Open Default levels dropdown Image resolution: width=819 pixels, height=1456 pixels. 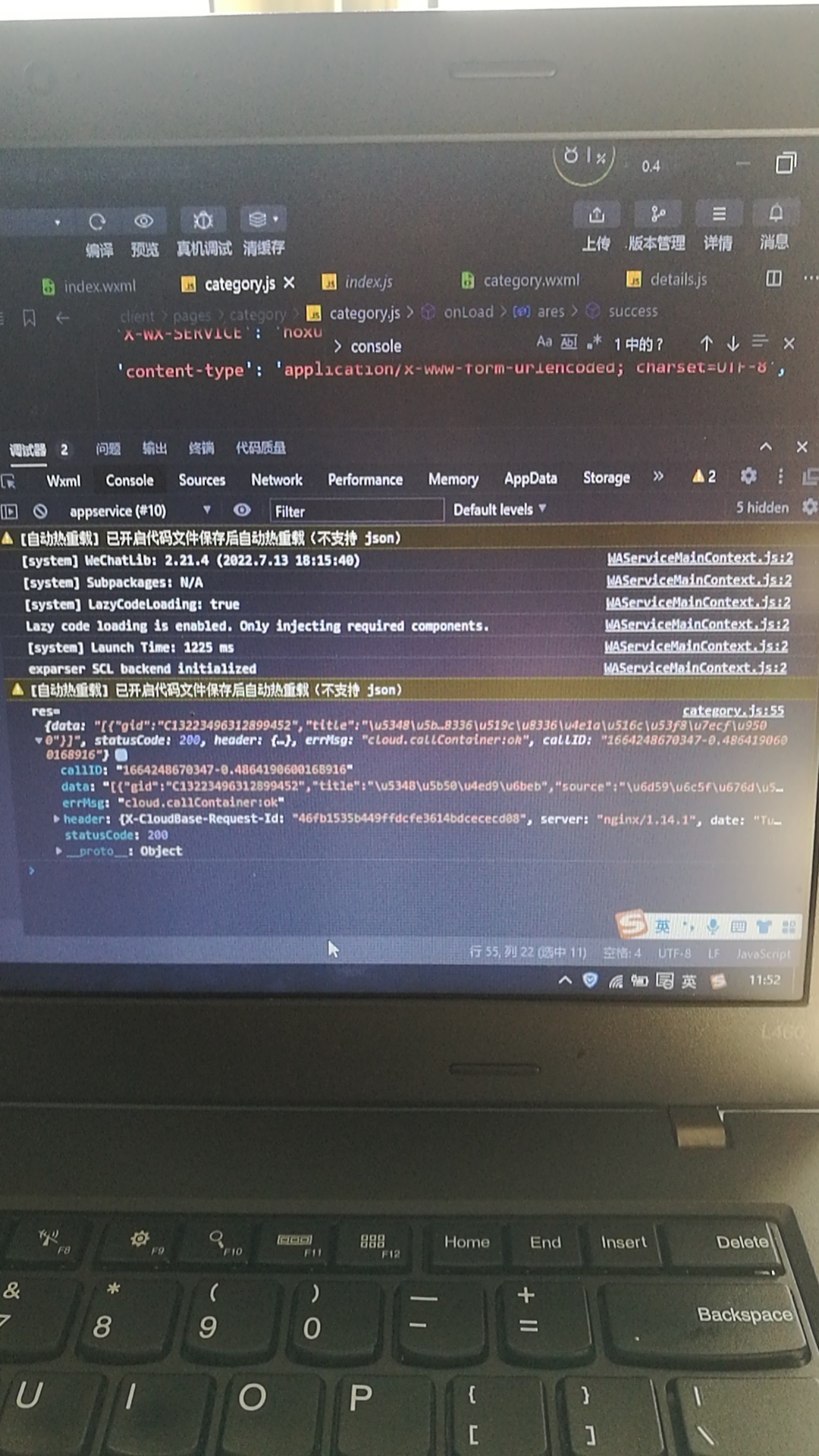(500, 510)
